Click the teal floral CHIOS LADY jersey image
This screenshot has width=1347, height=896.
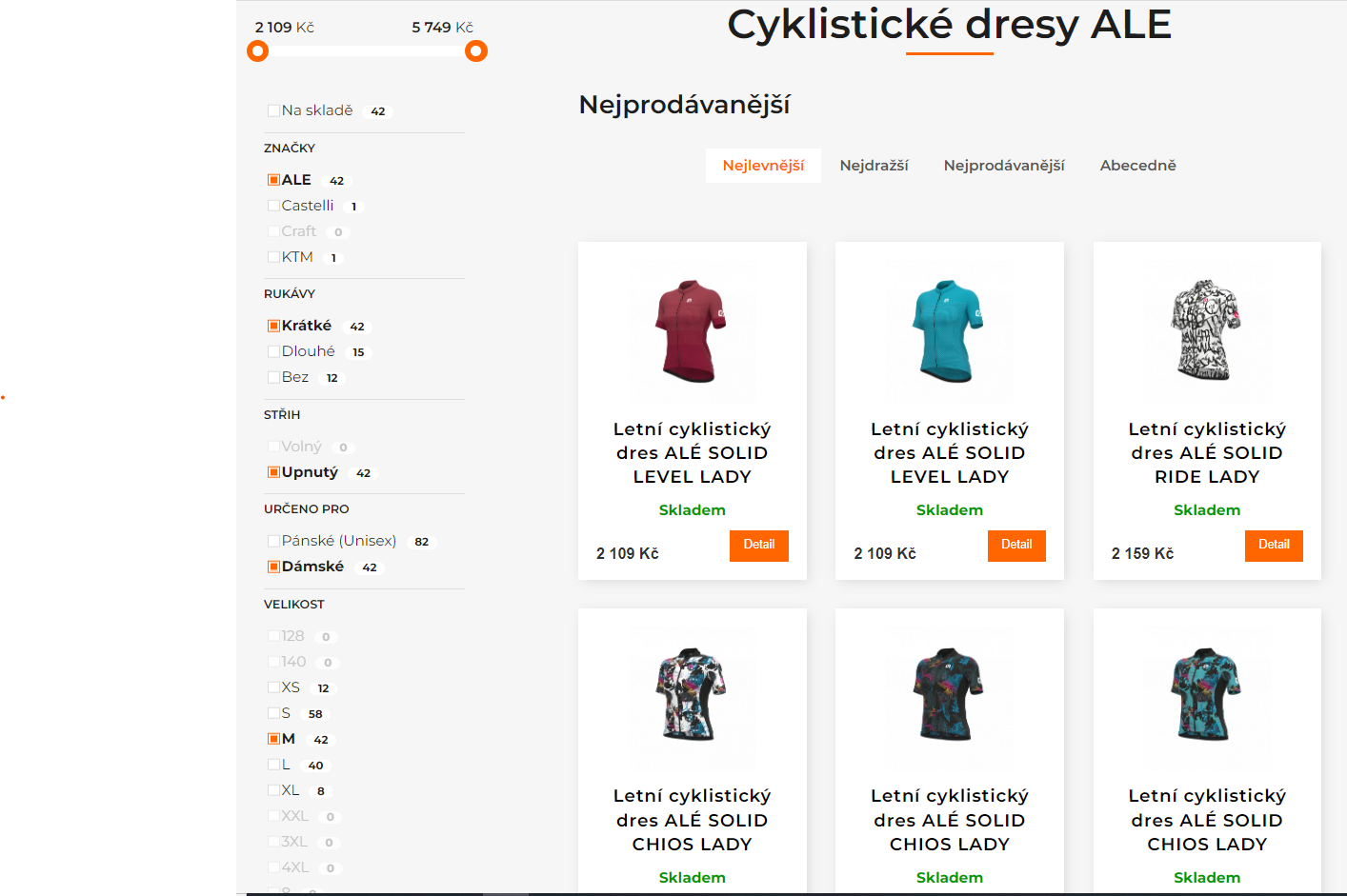pyautogui.click(x=1207, y=698)
